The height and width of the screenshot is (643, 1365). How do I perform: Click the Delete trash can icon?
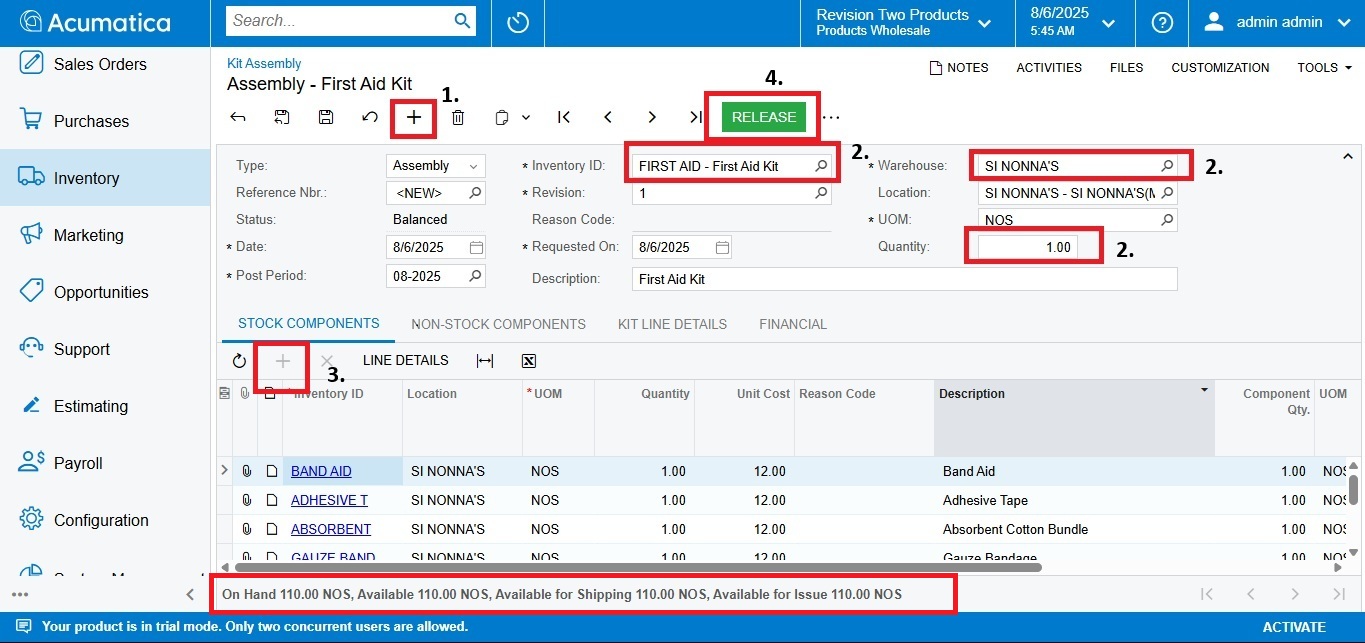458,117
